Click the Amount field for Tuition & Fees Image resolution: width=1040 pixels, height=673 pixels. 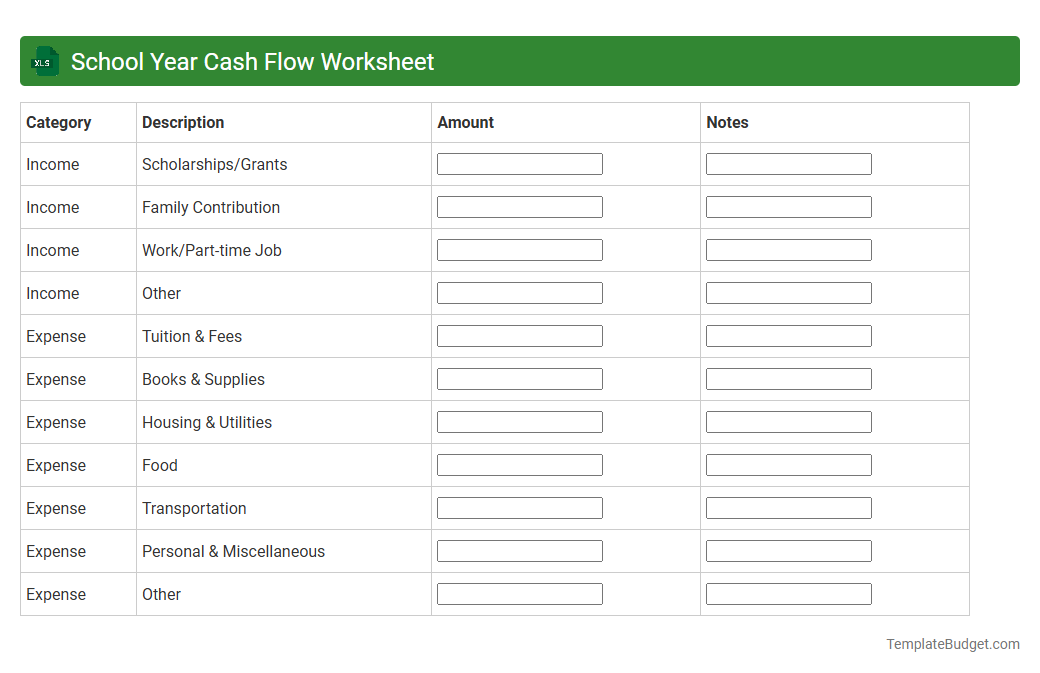coord(519,335)
